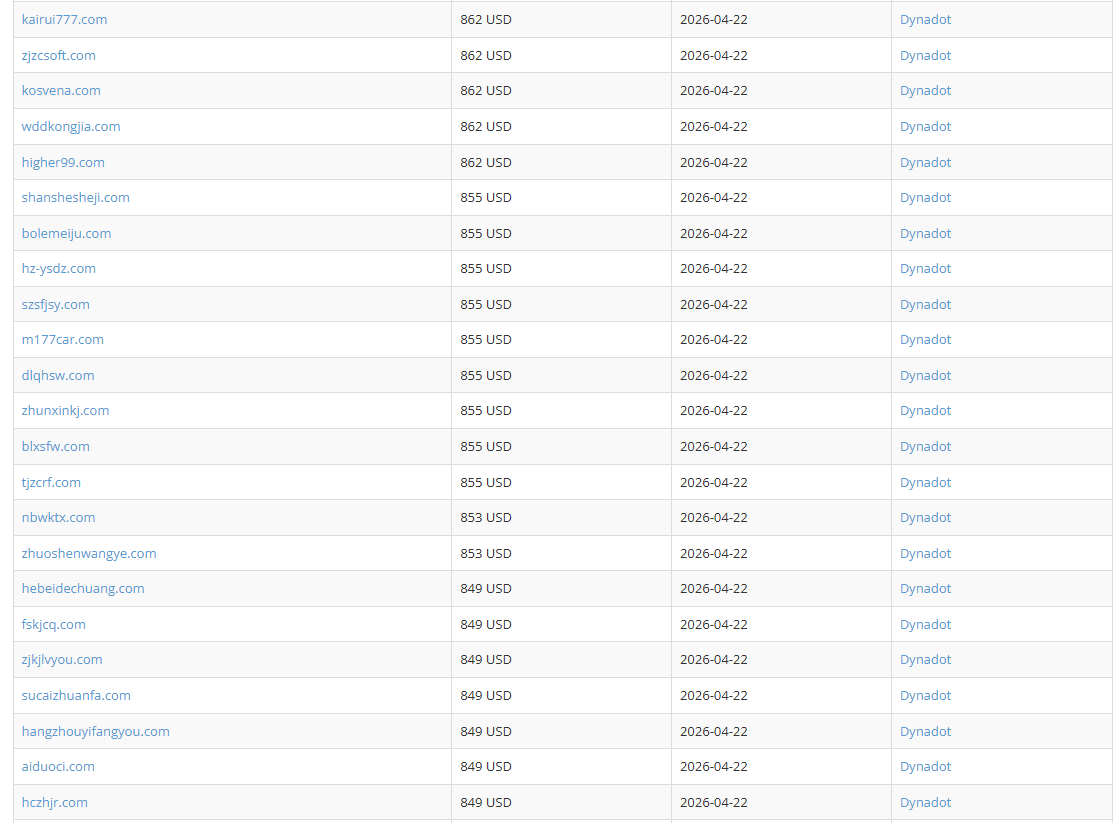Open the tjzcrf.com domain link

tap(51, 483)
